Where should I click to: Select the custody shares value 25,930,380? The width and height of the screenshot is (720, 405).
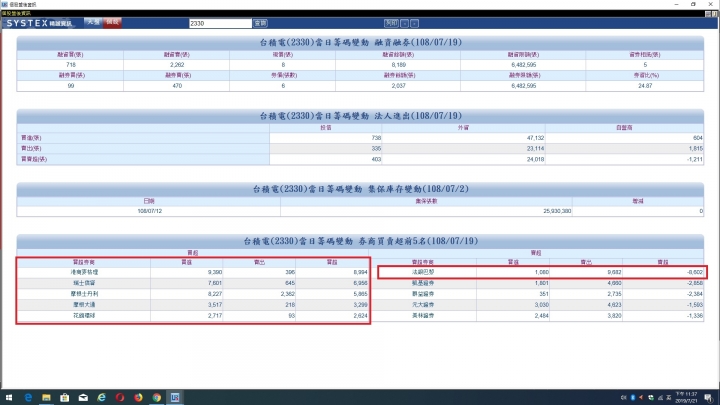(557, 211)
